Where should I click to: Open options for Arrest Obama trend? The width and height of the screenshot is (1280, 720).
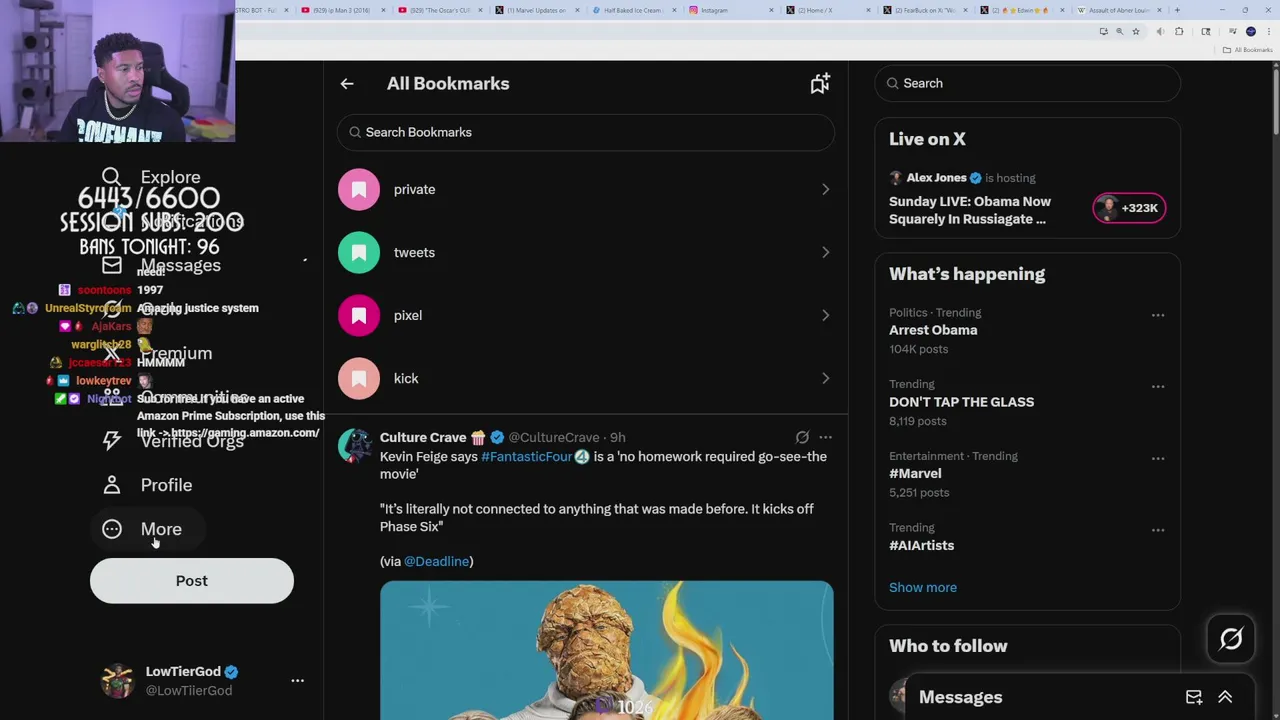point(1158,315)
